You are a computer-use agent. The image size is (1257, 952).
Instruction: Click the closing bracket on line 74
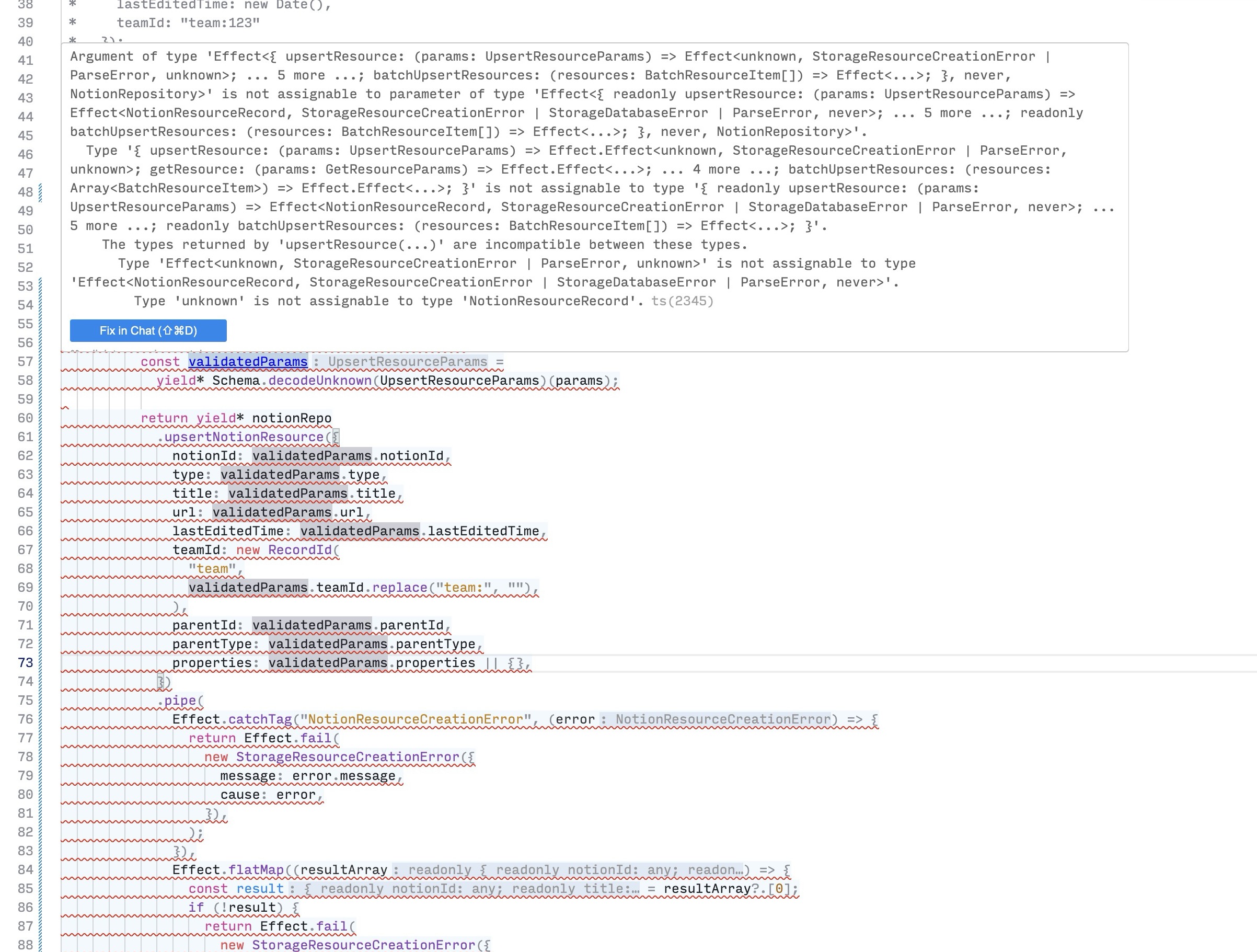[x=161, y=682]
